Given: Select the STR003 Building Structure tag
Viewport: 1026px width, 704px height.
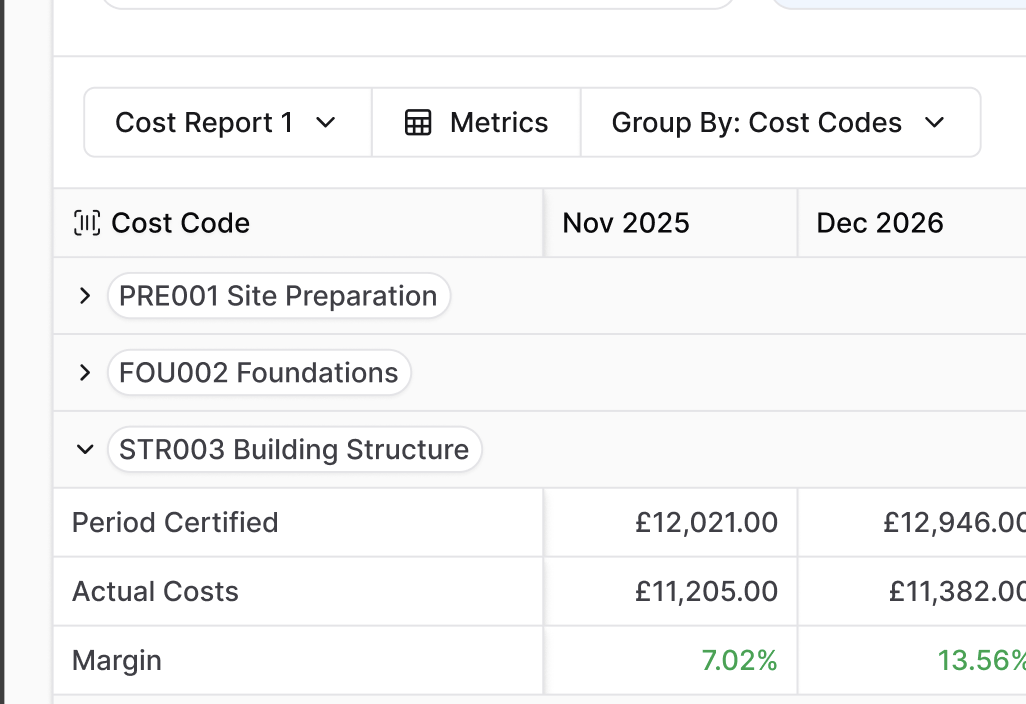Looking at the screenshot, I should coord(294,450).
